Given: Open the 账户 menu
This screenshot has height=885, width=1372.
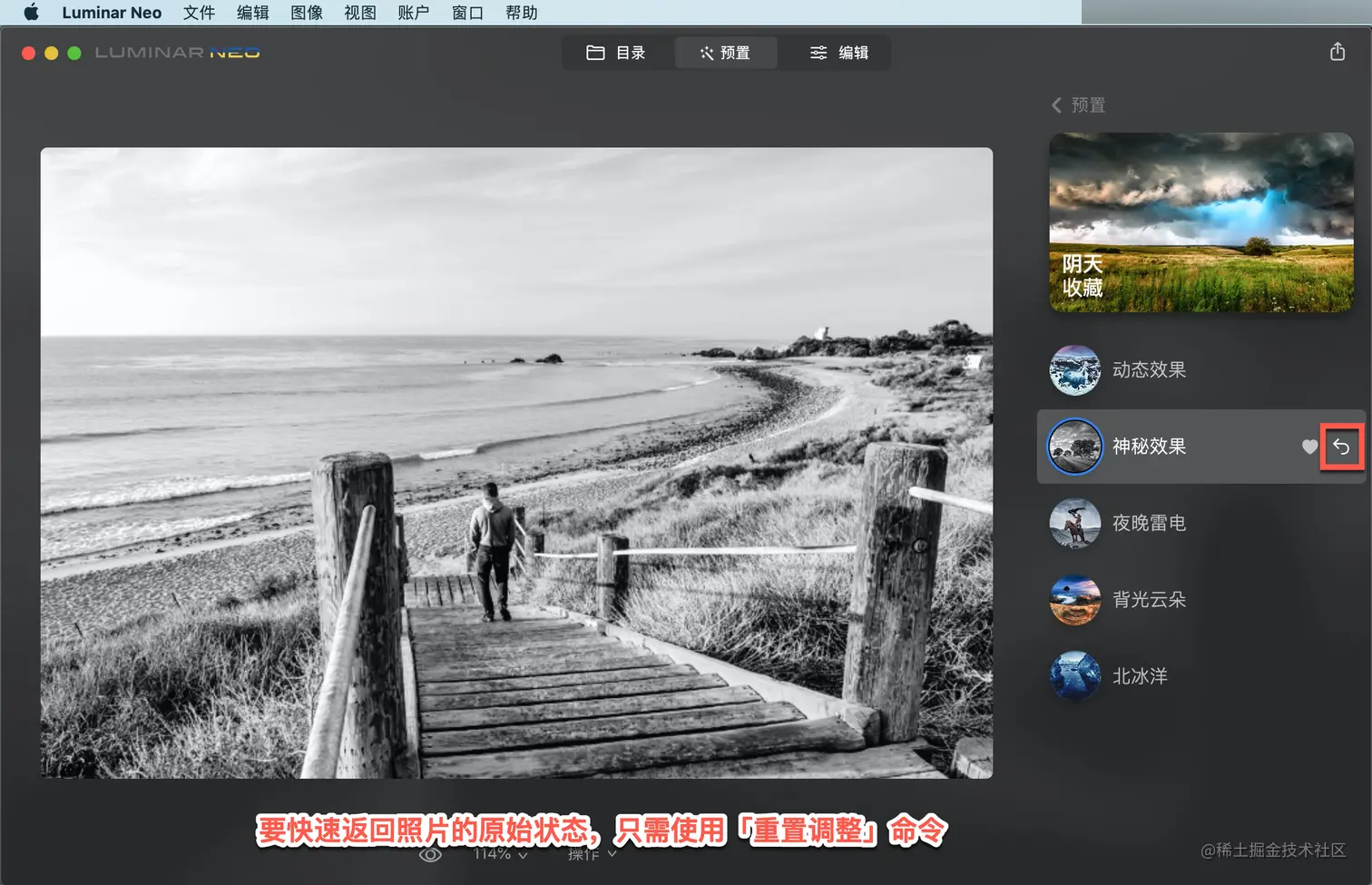Looking at the screenshot, I should coord(414,13).
